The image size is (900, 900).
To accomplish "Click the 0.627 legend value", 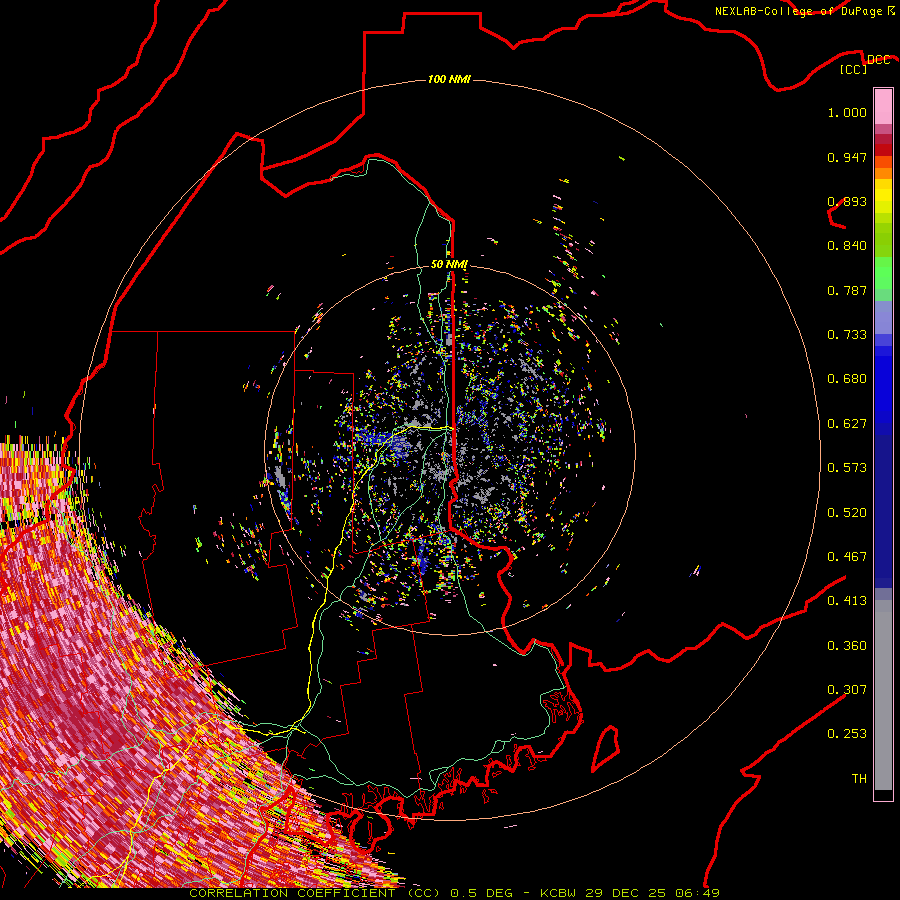I will pos(847,424).
